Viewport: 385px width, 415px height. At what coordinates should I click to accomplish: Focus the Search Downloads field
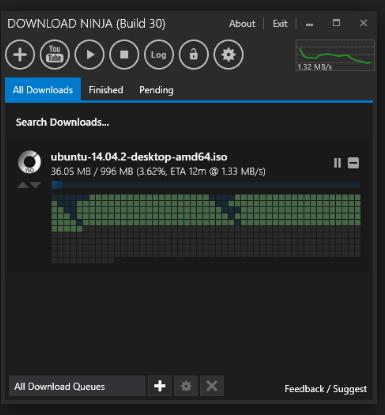189,122
